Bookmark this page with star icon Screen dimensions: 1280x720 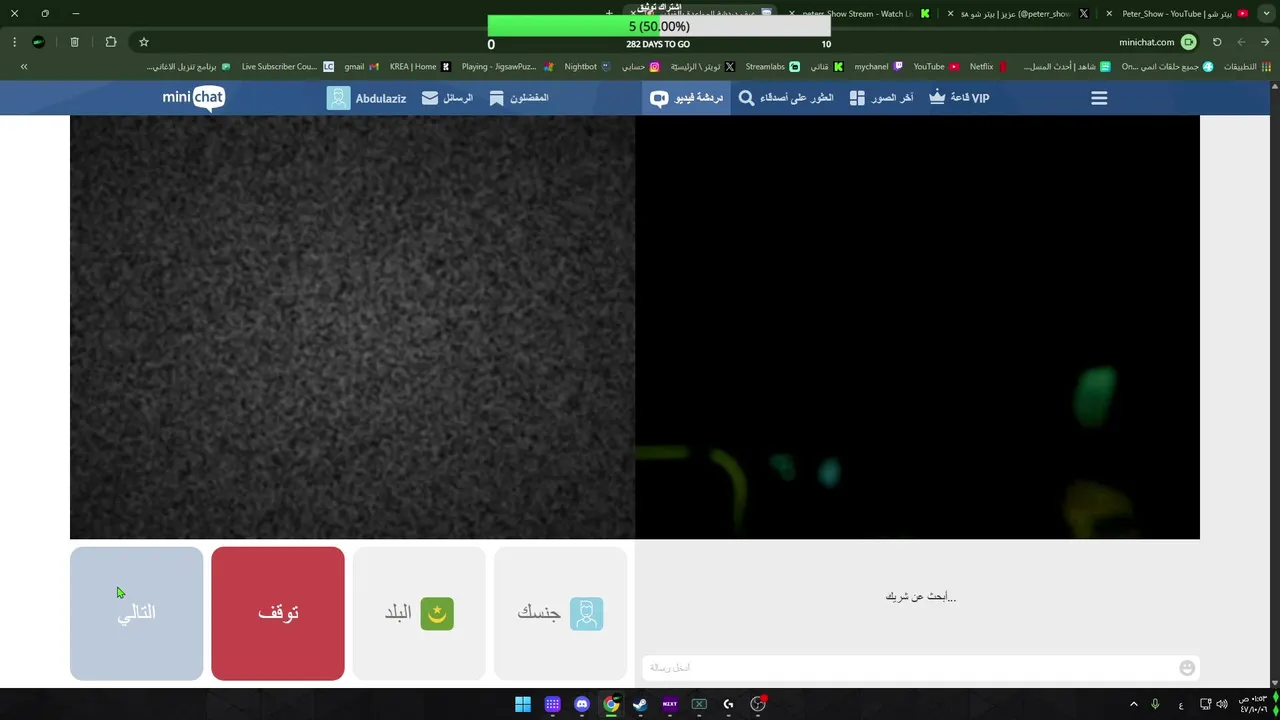click(144, 42)
